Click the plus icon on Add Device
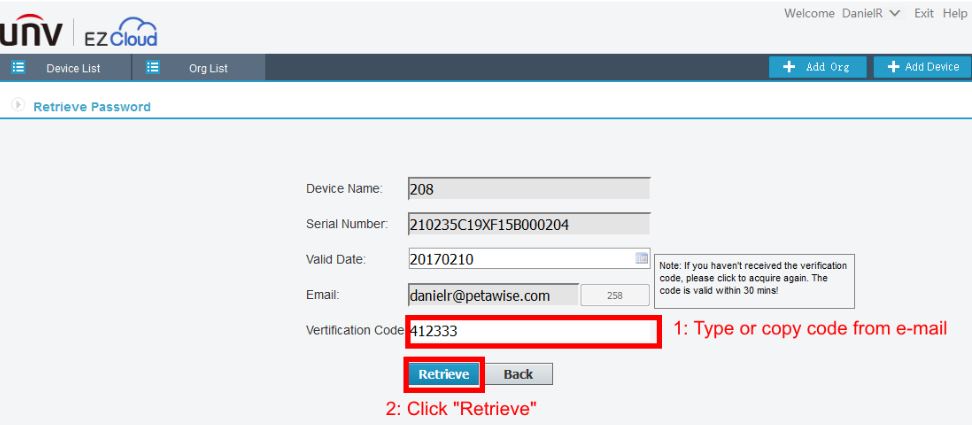 tap(893, 67)
